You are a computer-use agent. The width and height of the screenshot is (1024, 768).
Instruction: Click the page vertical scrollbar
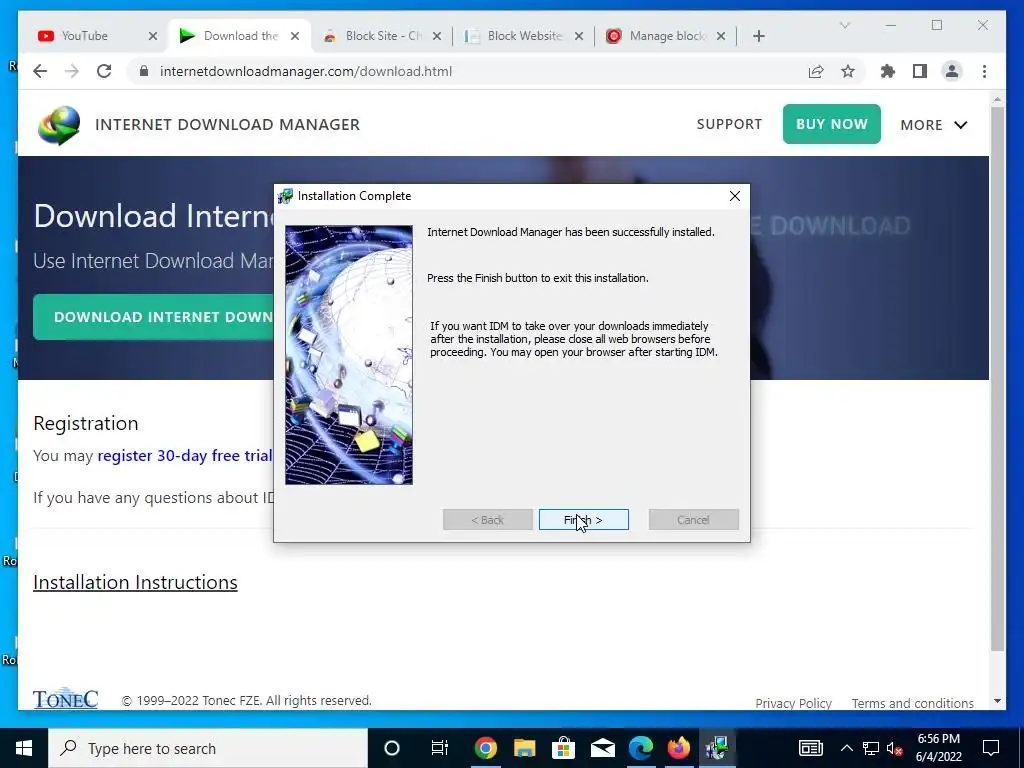point(997,379)
